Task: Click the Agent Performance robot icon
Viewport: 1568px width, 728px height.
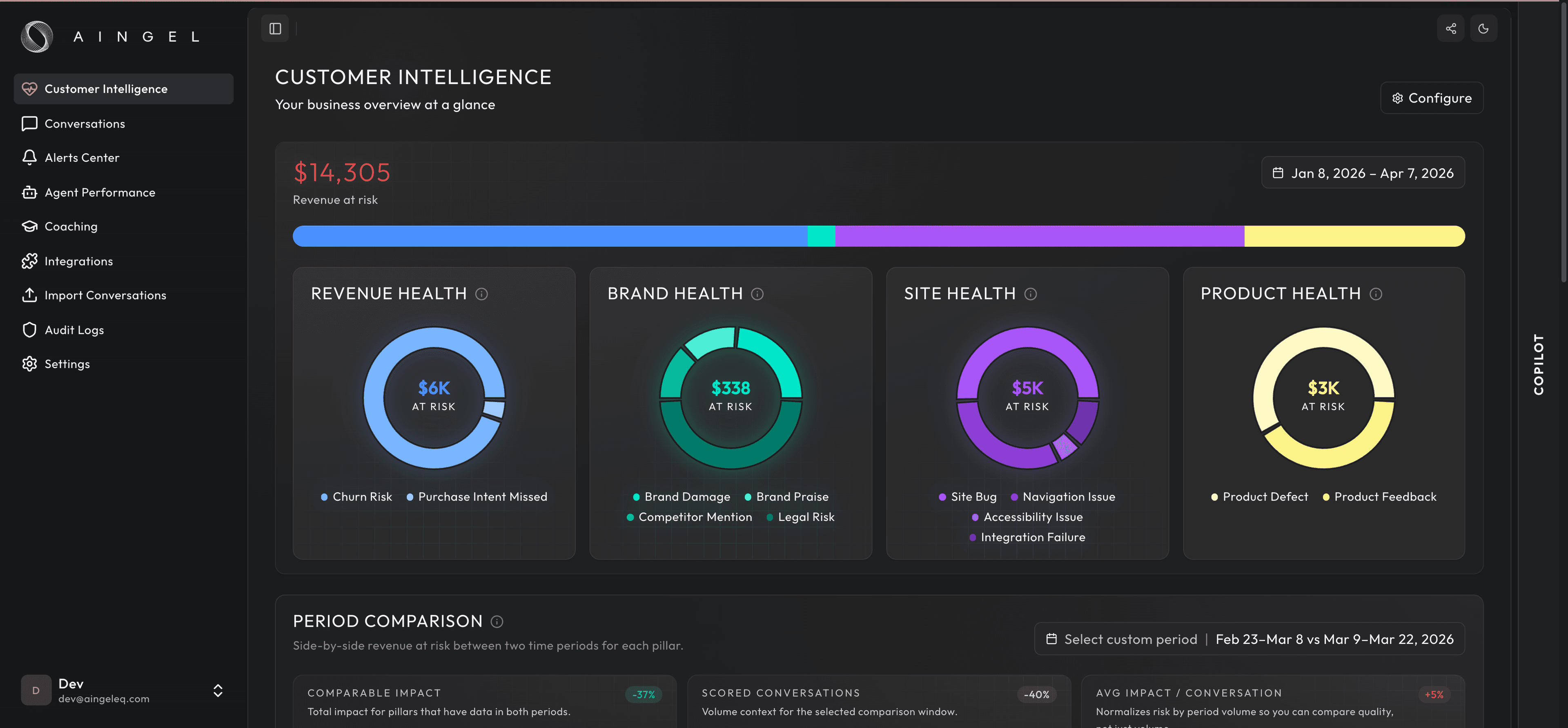Action: (29, 192)
